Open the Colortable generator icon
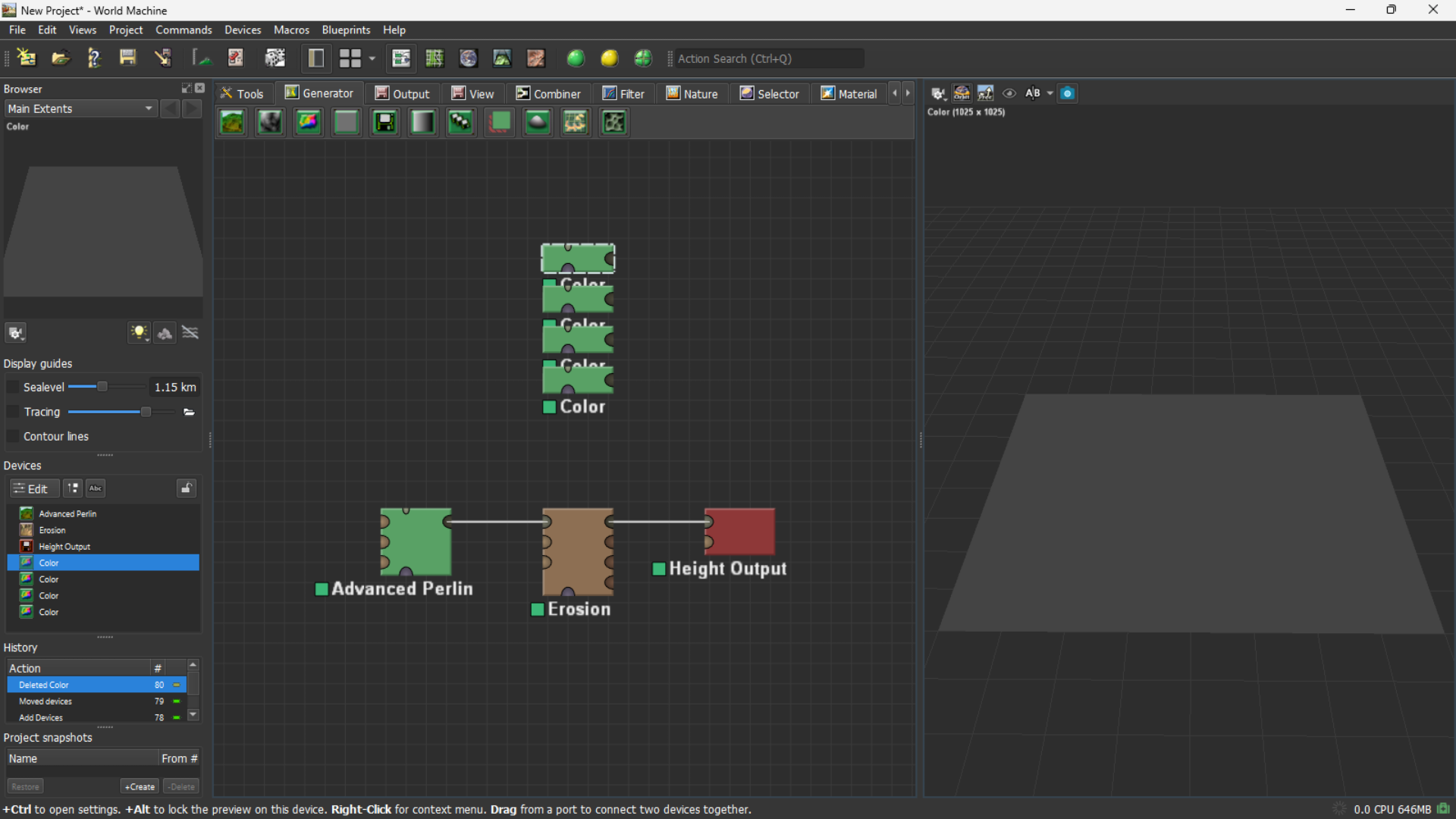This screenshot has width=1456, height=819. 308,122
